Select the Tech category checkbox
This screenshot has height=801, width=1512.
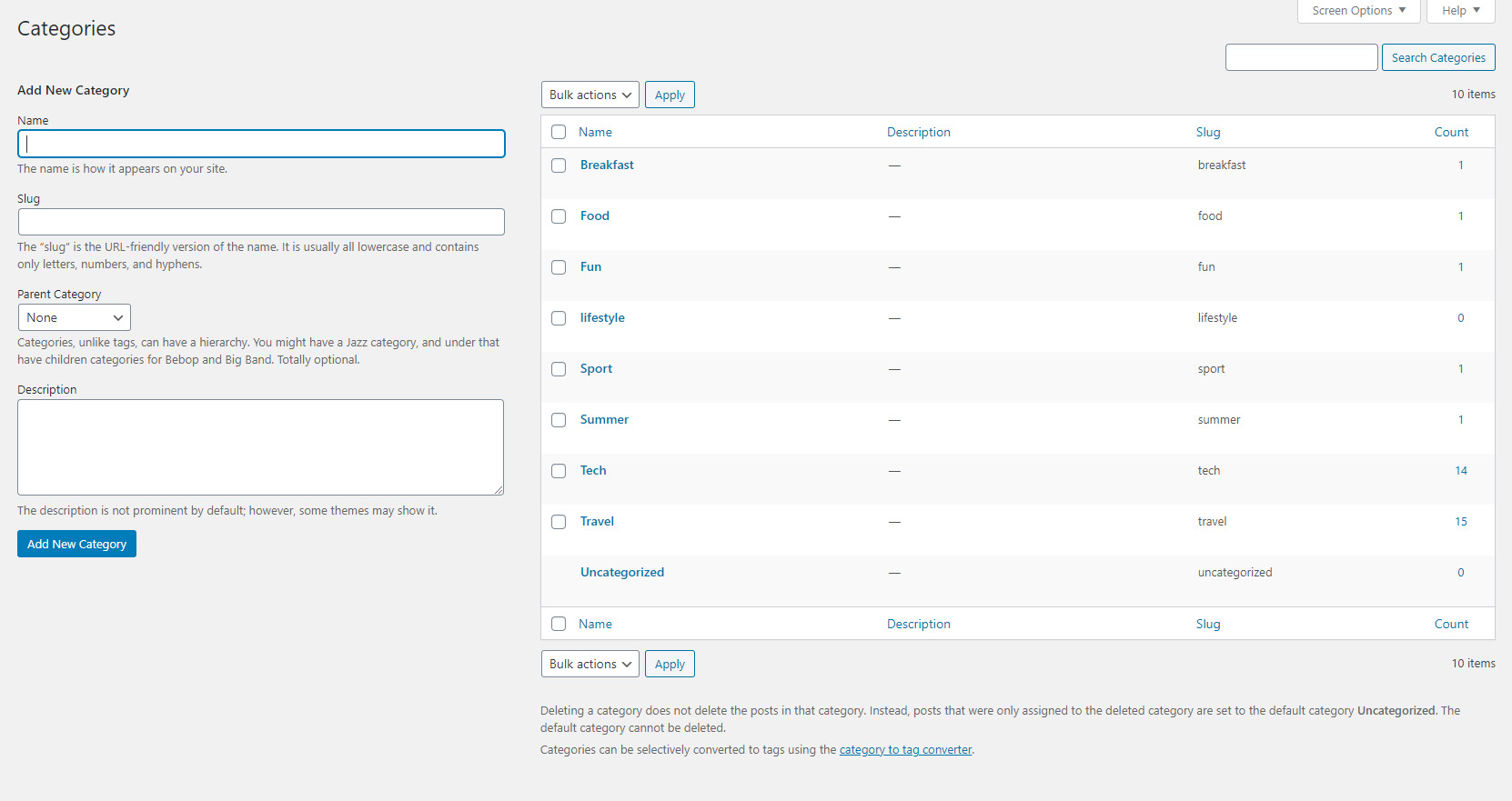click(559, 471)
